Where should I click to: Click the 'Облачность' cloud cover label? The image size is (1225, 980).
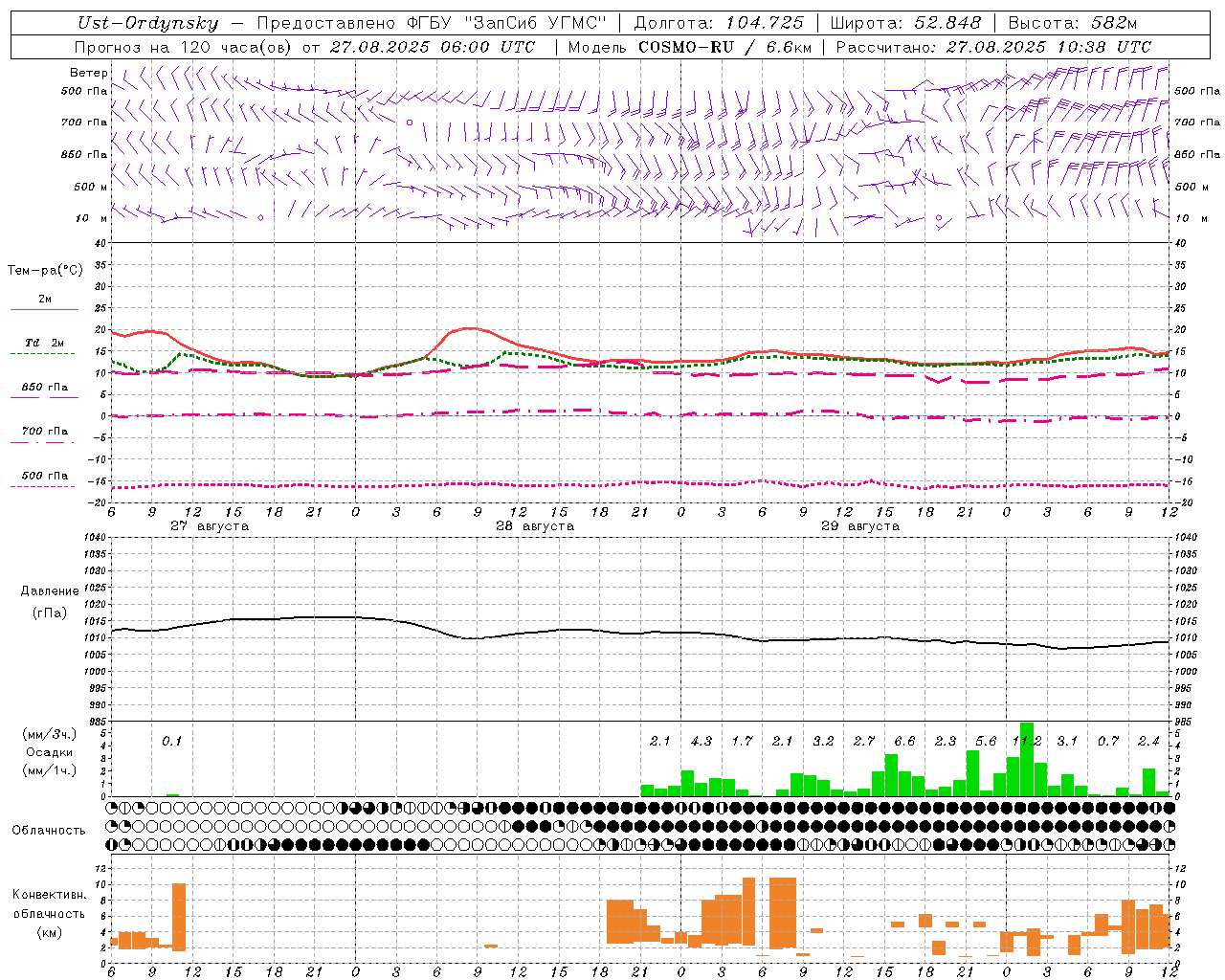(x=49, y=831)
